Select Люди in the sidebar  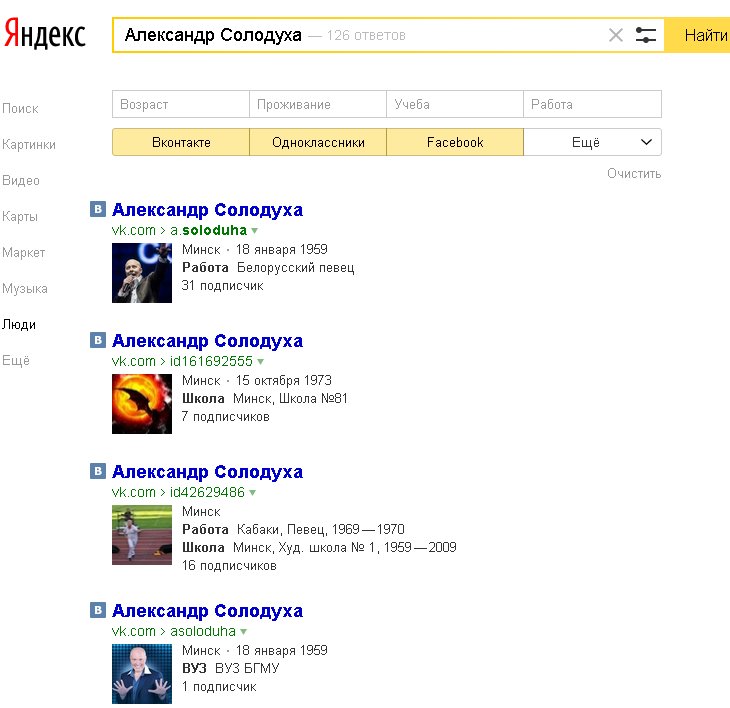point(19,324)
